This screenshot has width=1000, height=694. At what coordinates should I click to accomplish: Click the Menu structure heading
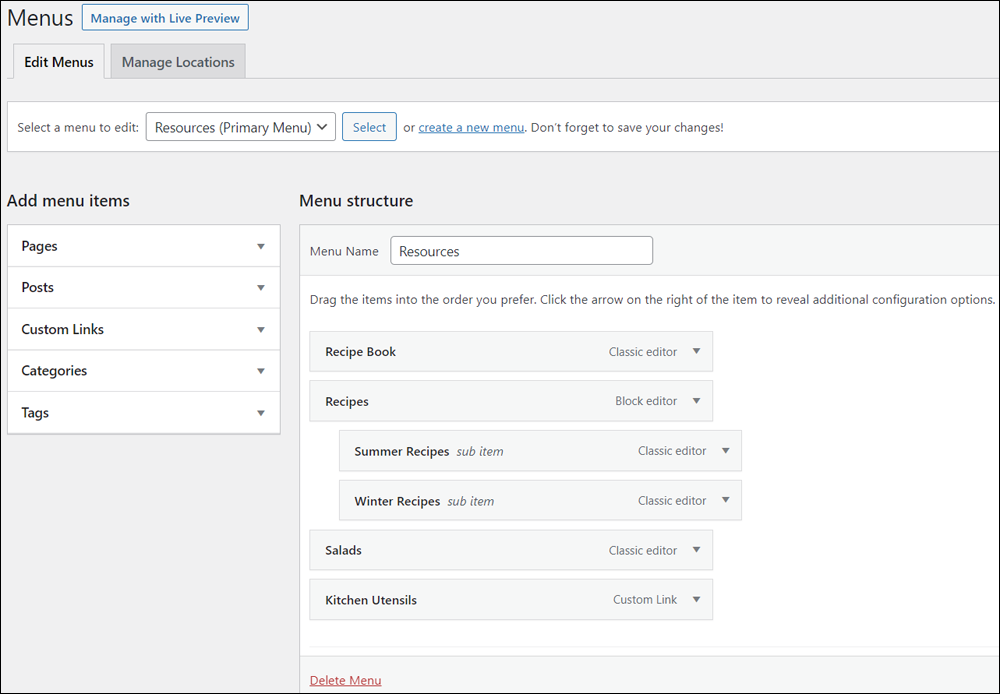(356, 200)
